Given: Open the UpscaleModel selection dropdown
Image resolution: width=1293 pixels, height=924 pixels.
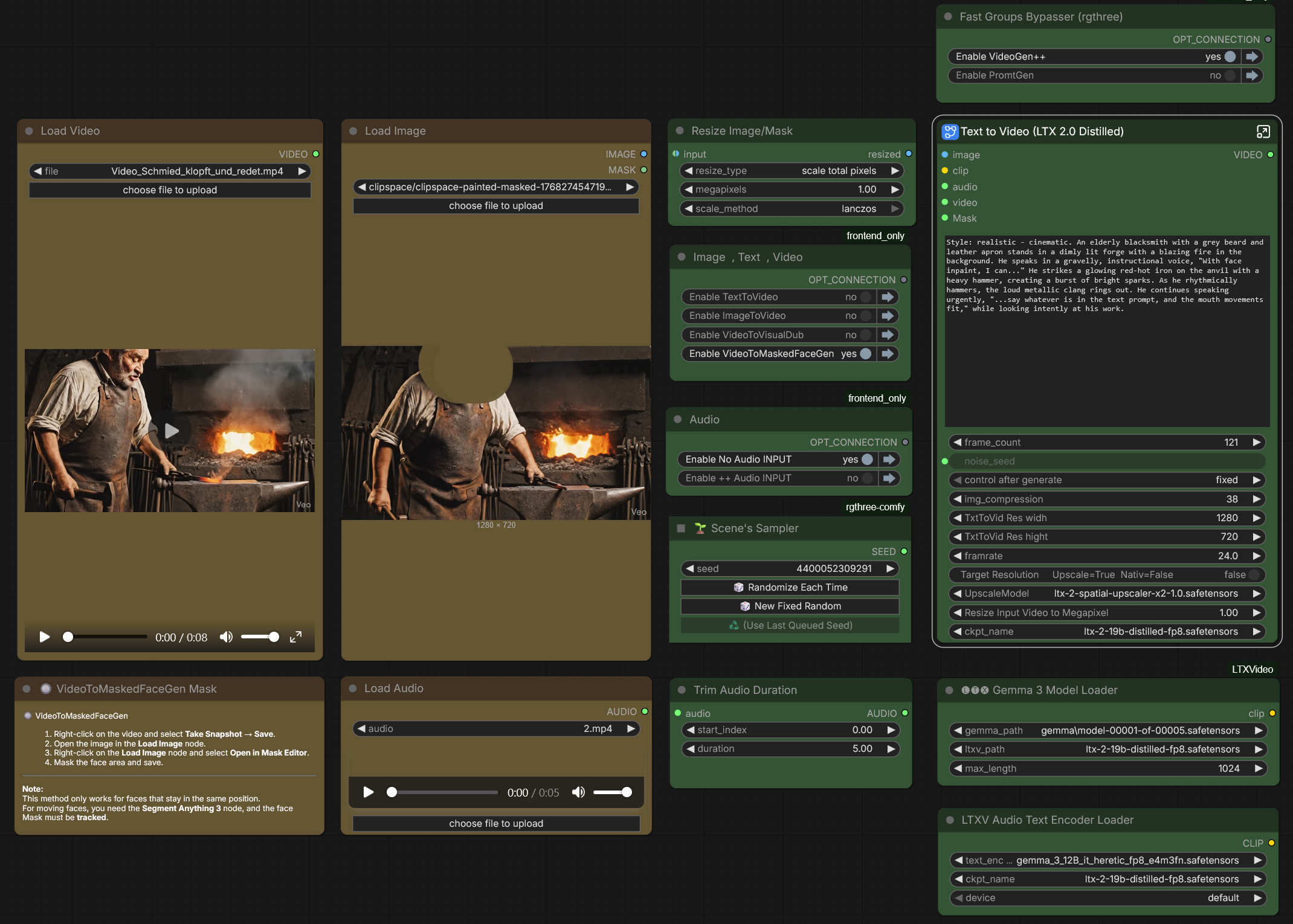Looking at the screenshot, I should pyautogui.click(x=1107, y=594).
